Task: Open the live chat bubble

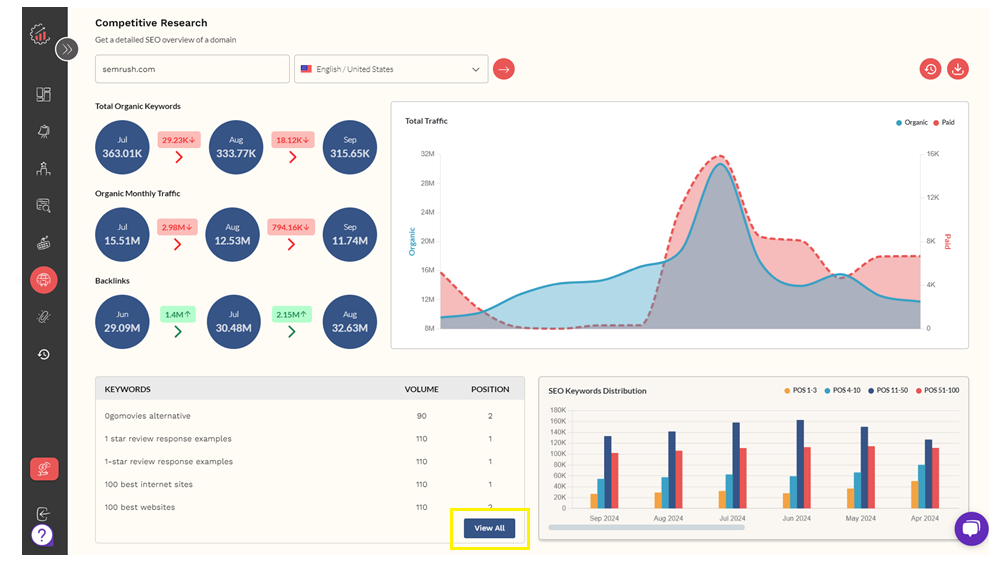Action: tap(971, 529)
